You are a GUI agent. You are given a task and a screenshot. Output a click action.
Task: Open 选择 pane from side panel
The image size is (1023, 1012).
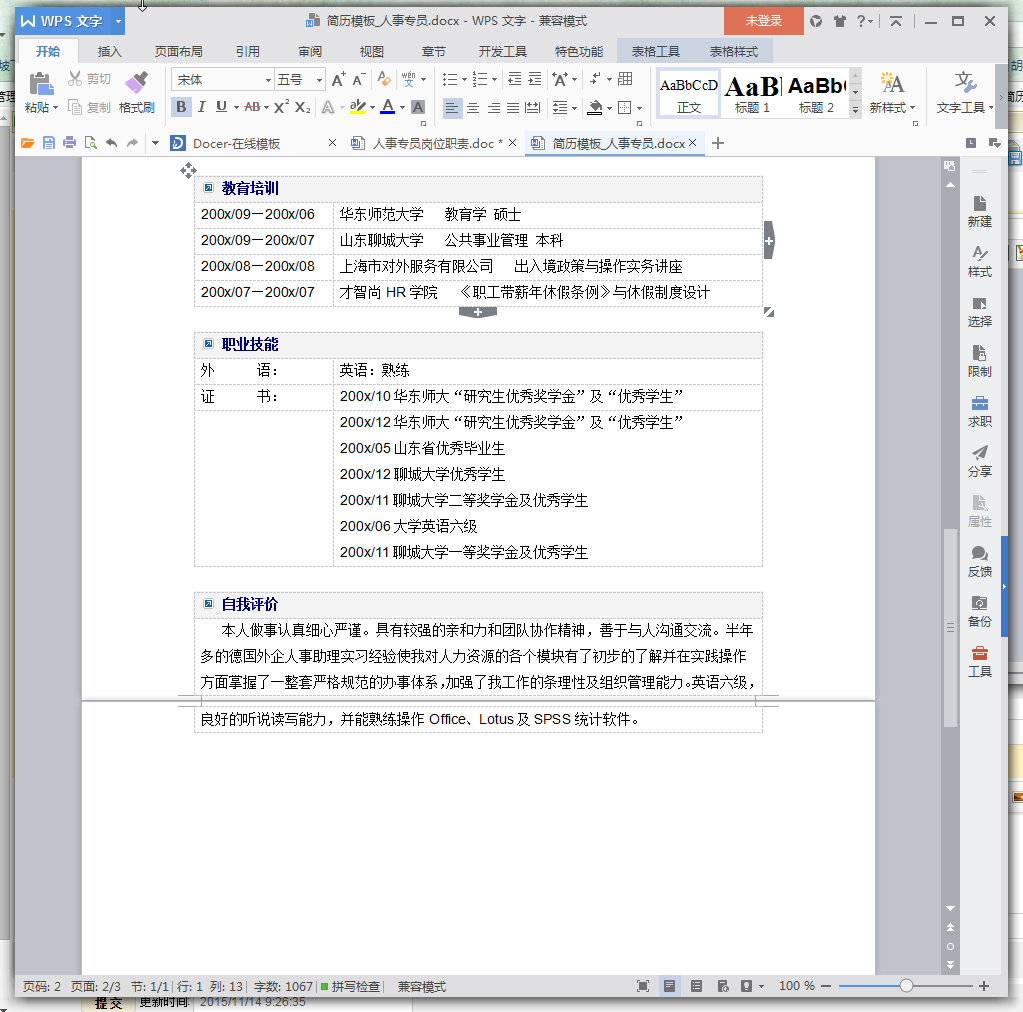[979, 312]
